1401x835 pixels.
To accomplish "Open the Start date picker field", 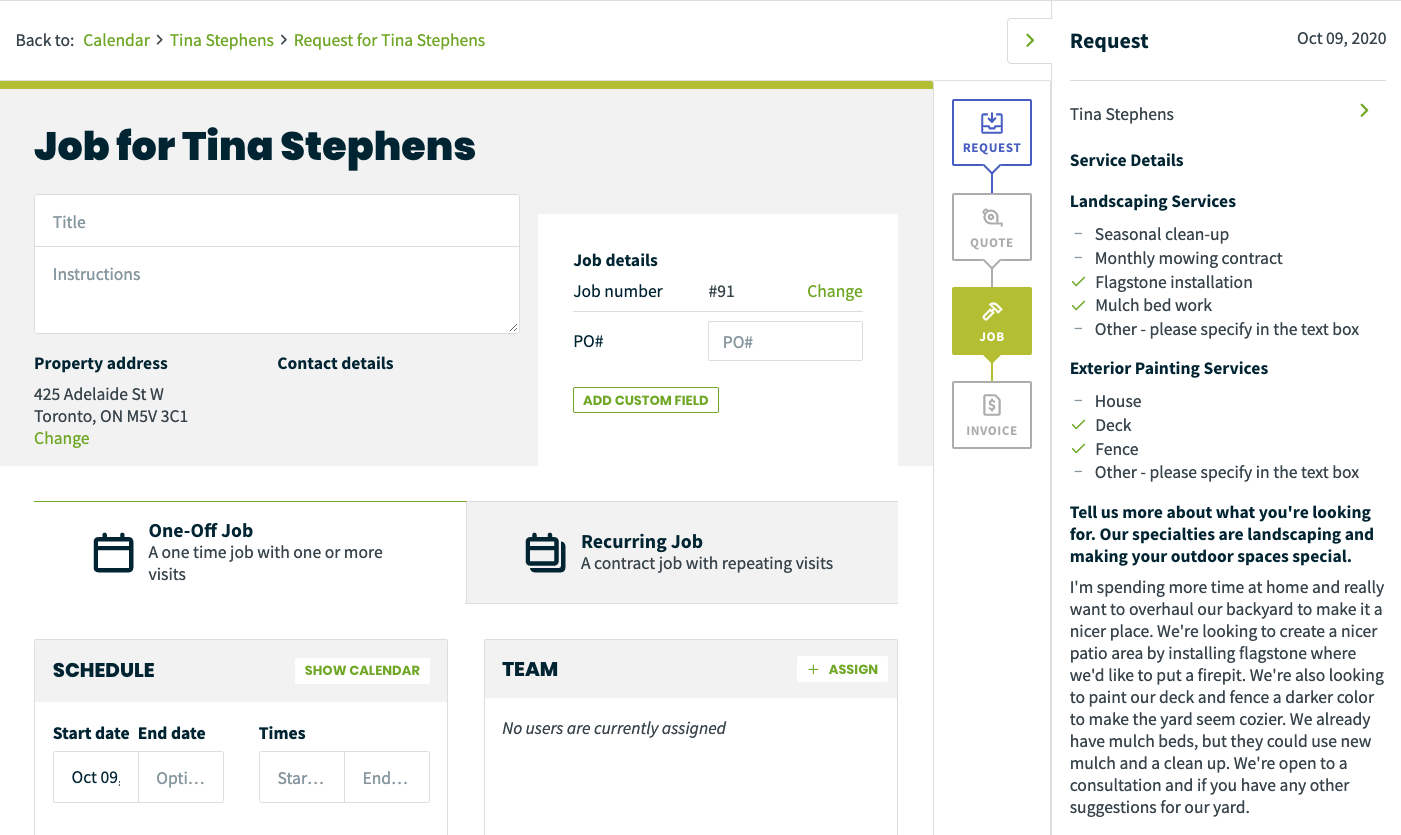I will 96,777.
